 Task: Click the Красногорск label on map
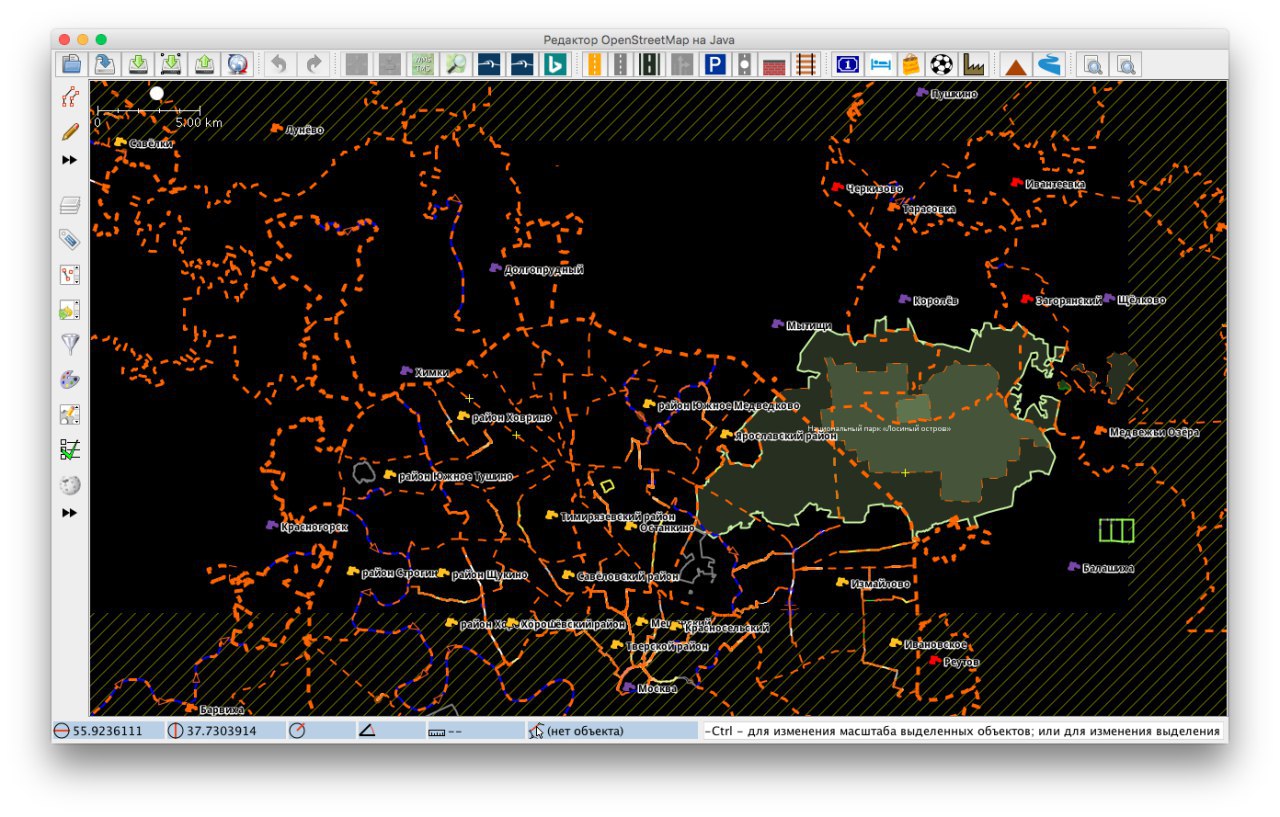(x=314, y=526)
